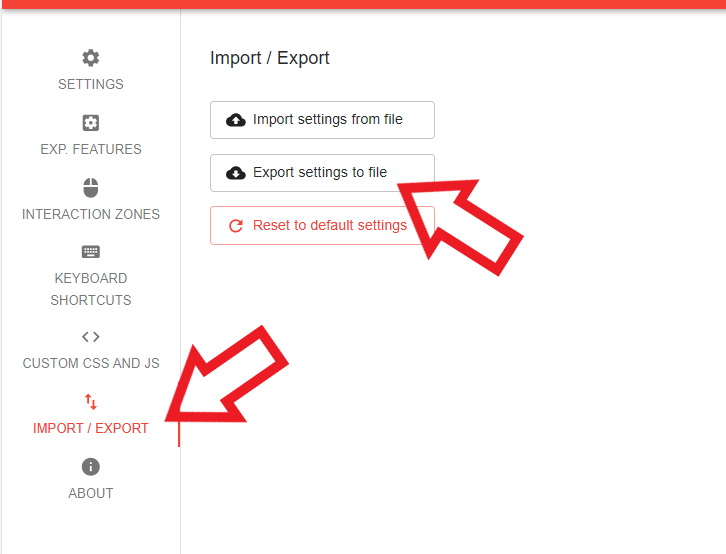The width and height of the screenshot is (726, 554).
Task: Click the reset circular arrow icon
Action: 236,225
